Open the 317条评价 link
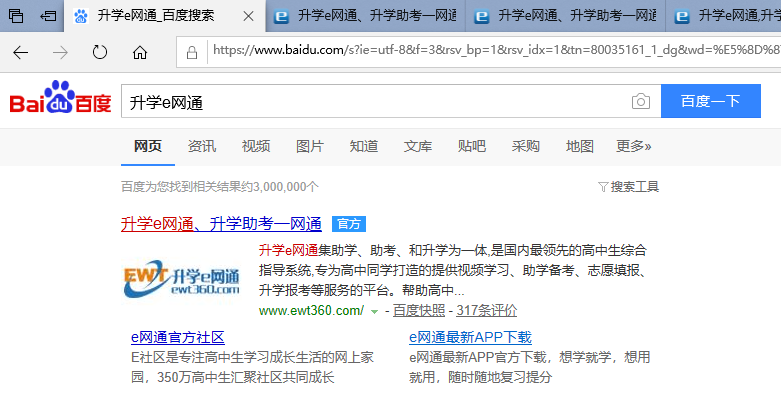Viewport: 782px width, 406px height. pos(486,311)
